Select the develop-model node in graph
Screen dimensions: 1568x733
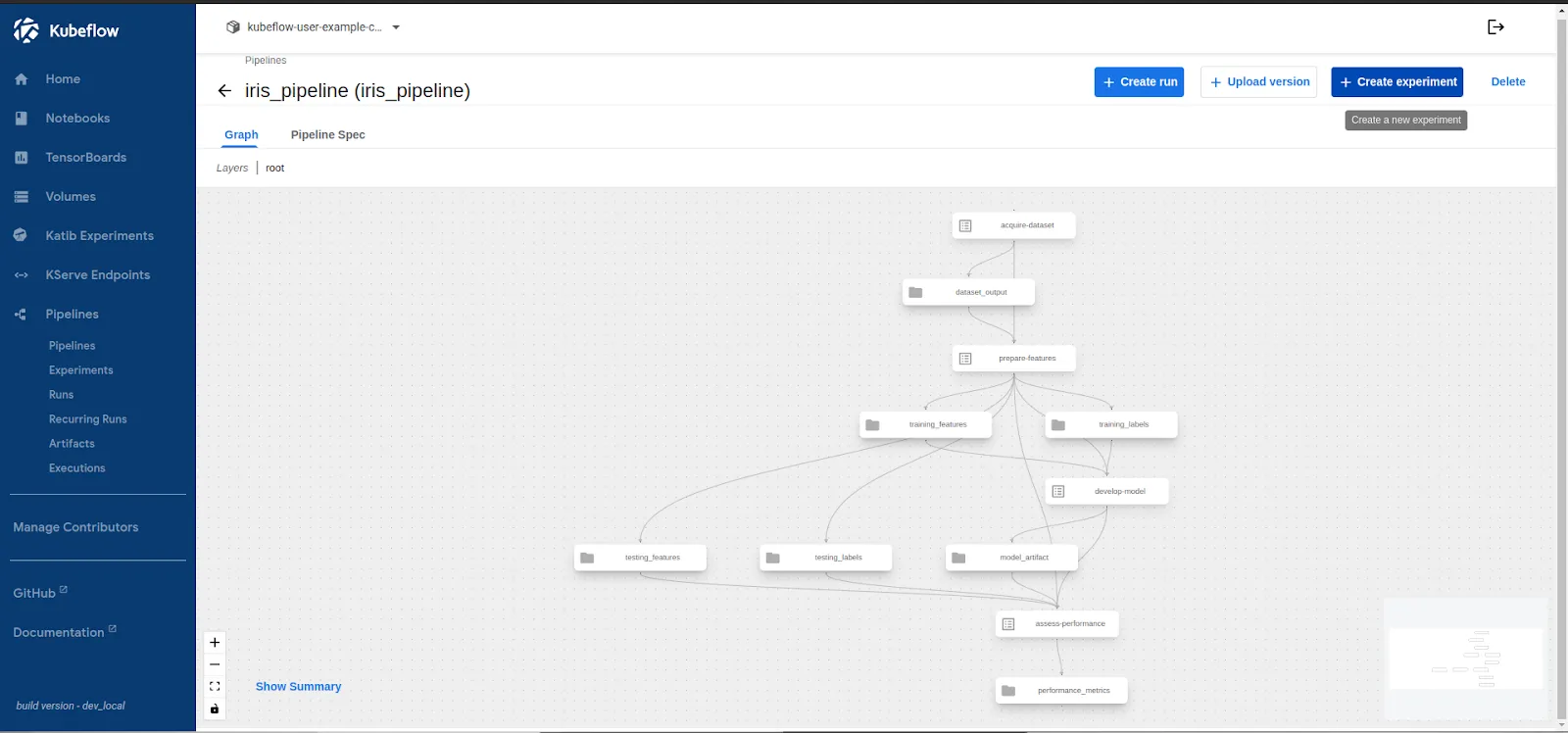coord(1107,492)
